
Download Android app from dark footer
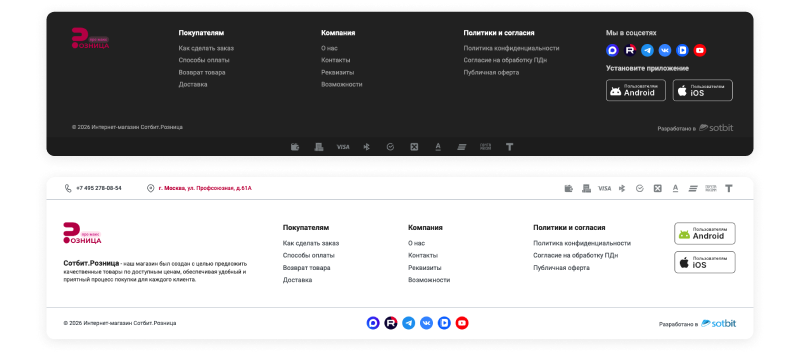click(x=636, y=90)
